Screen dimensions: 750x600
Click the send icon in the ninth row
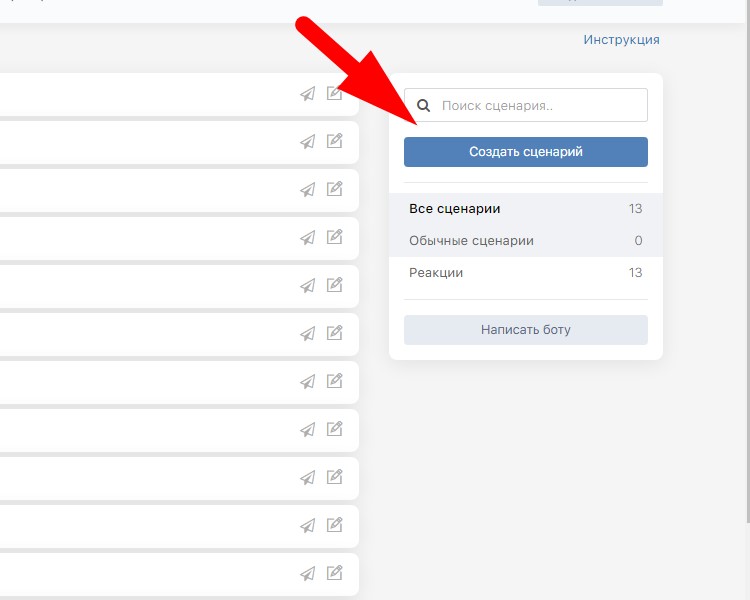point(307,478)
